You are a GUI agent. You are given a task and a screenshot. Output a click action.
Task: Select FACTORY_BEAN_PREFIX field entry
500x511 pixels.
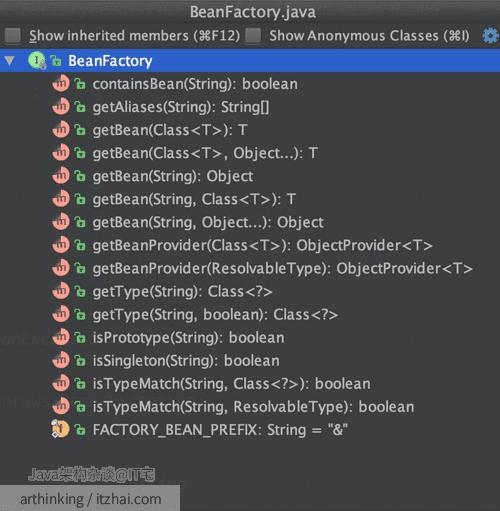(220, 429)
